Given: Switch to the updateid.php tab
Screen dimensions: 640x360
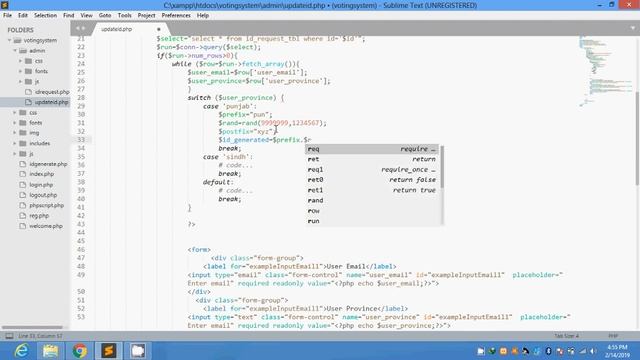Looking at the screenshot, I should 117,29.
